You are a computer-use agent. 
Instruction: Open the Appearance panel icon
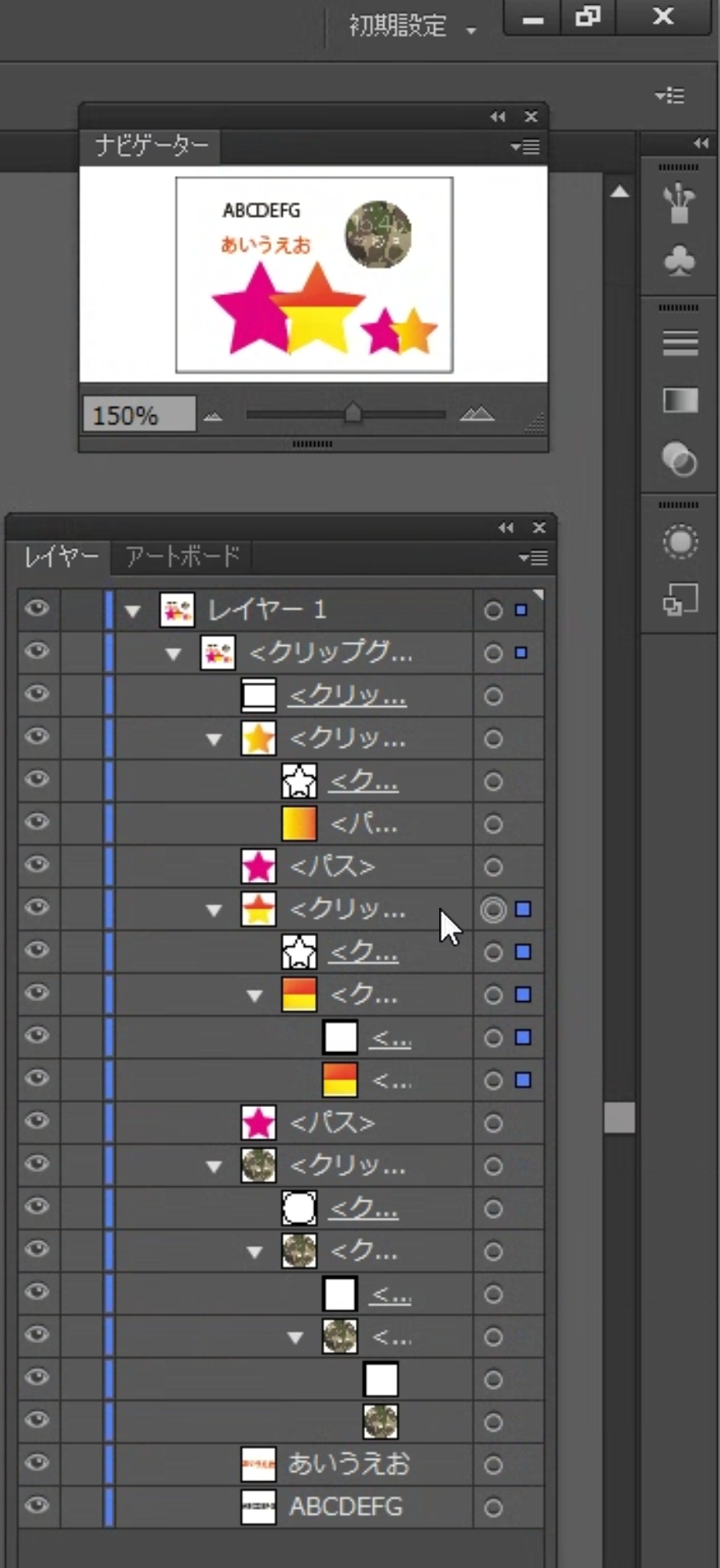coord(680,542)
